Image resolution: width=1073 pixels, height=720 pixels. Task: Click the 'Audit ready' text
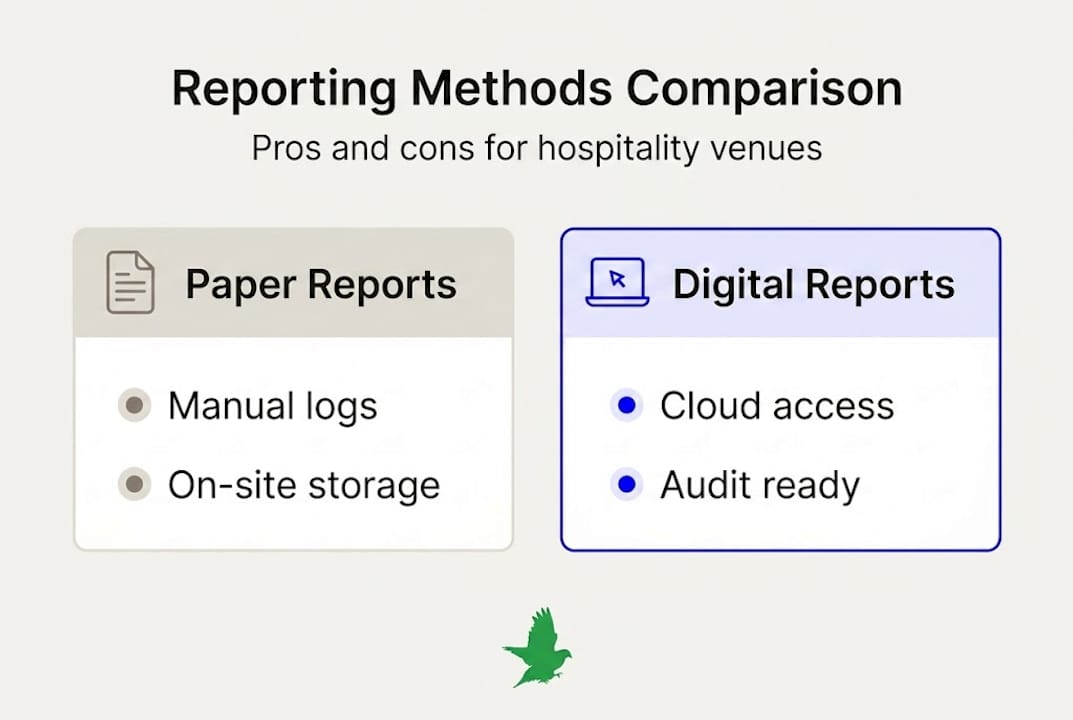coord(760,486)
